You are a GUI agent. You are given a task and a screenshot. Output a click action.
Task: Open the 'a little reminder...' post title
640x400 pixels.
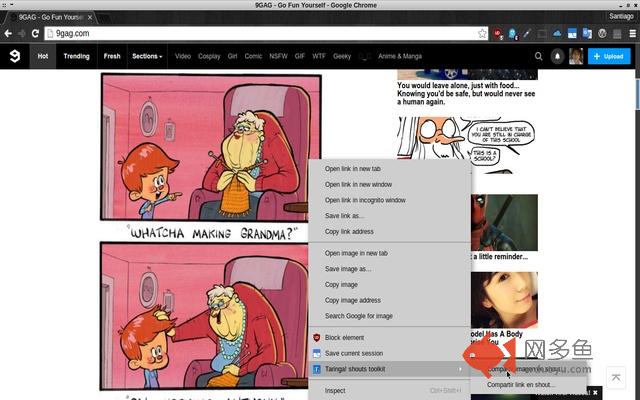click(500, 256)
